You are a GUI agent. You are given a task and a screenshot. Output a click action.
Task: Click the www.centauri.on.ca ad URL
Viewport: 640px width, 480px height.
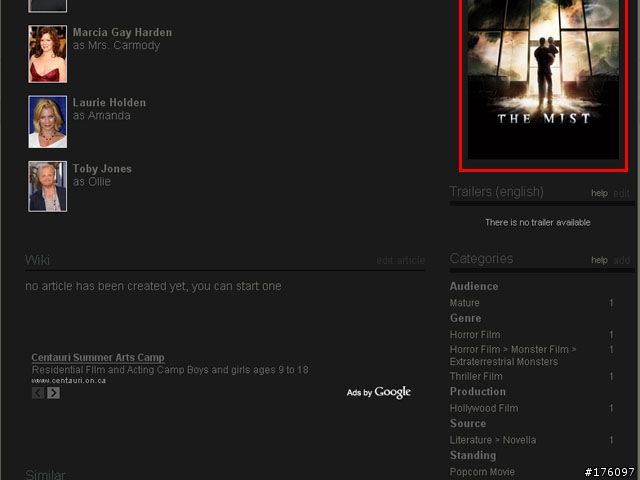click(69, 380)
